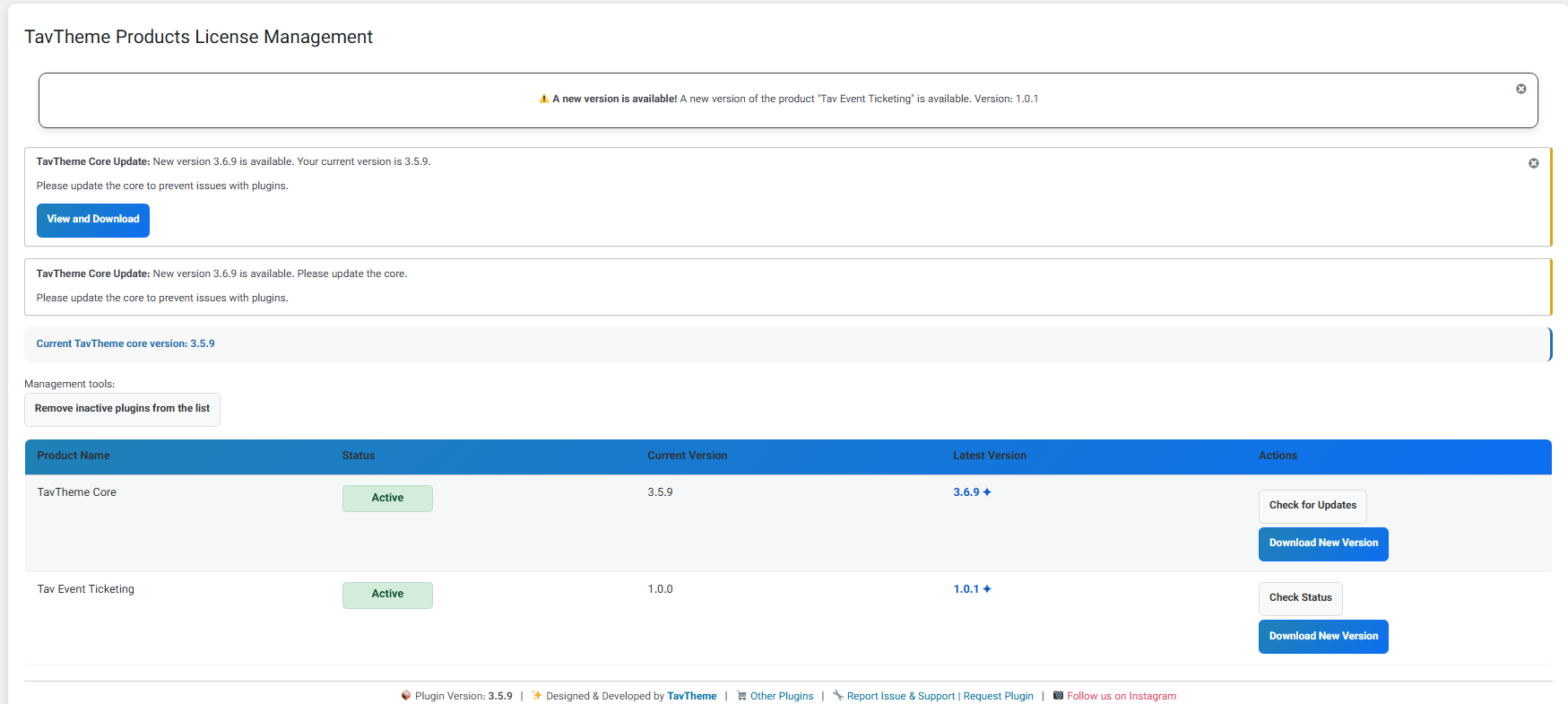Click the Status column header
Viewport: 1568px width, 704px height.
pos(359,456)
